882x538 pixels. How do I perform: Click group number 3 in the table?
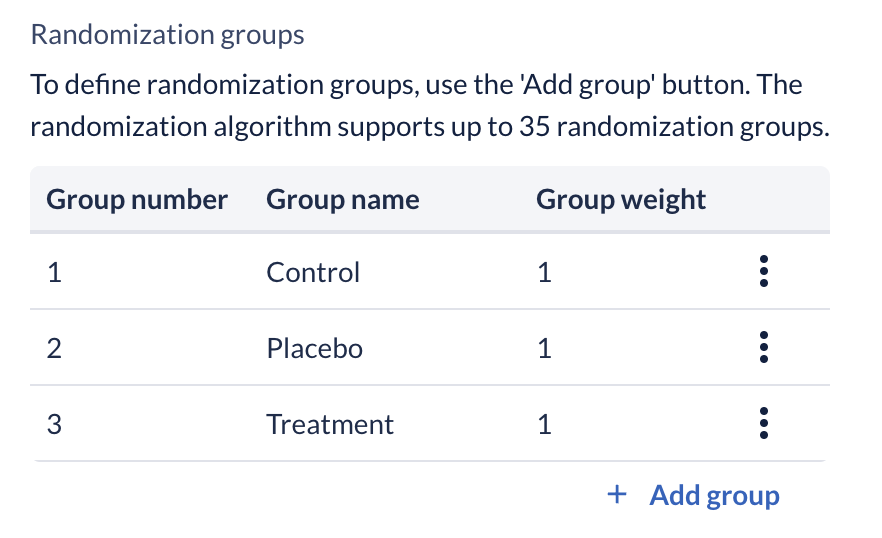tap(54, 424)
